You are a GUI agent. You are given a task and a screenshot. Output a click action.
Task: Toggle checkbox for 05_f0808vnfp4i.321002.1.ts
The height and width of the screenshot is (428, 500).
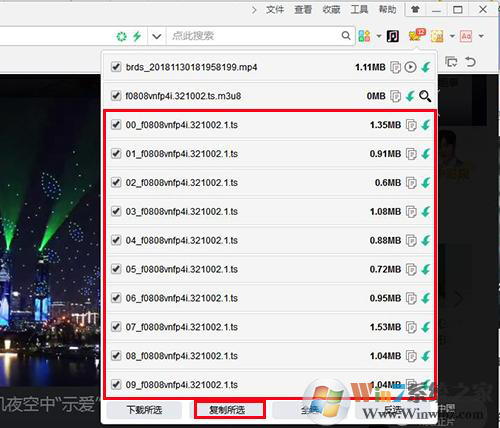116,269
